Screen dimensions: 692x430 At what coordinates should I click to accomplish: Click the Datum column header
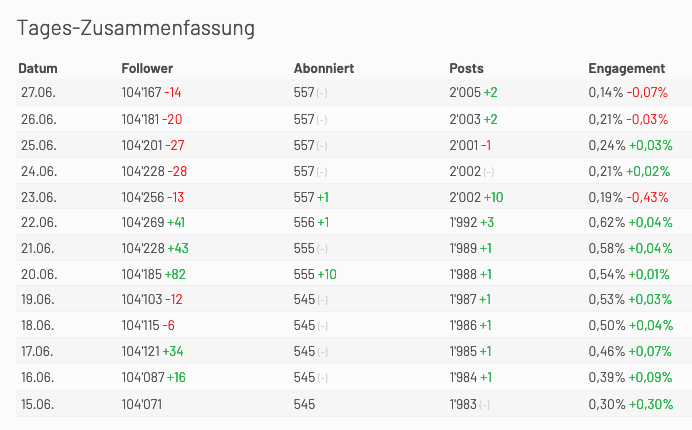[x=38, y=68]
